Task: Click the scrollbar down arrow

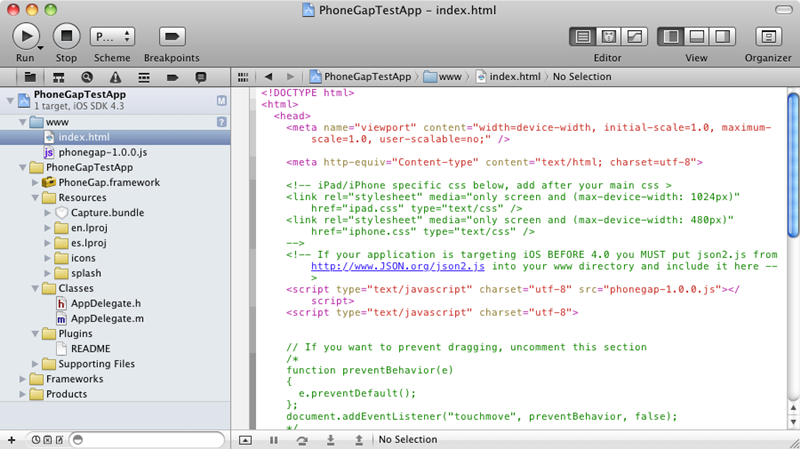Action: point(793,422)
